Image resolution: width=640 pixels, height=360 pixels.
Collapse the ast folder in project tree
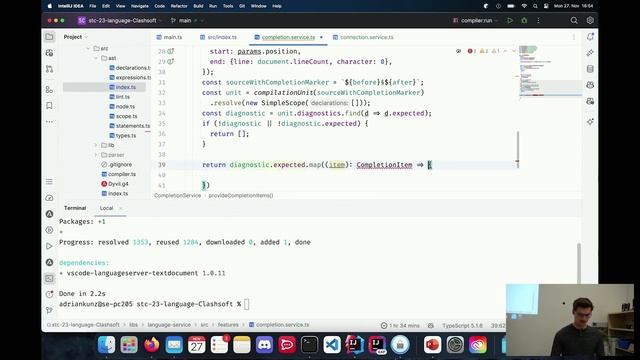tap(96, 58)
